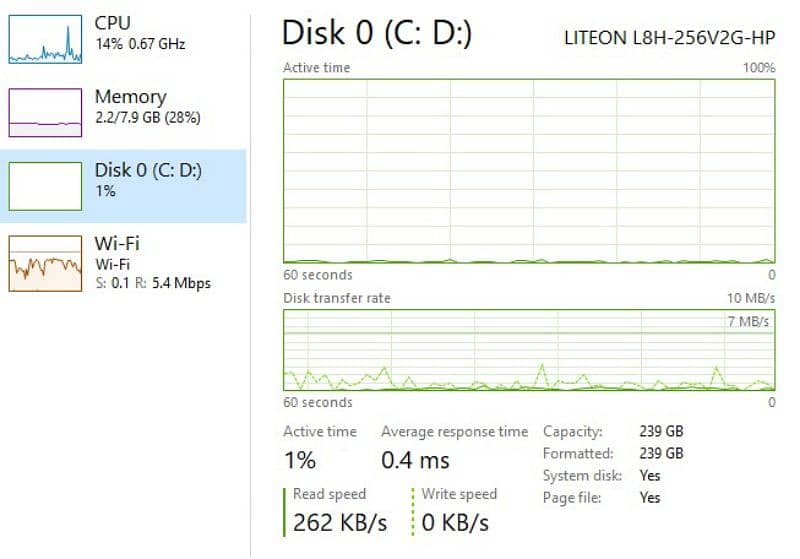Click the Formatted 239 GB value
The width and height of the screenshot is (800, 559).
point(661,454)
